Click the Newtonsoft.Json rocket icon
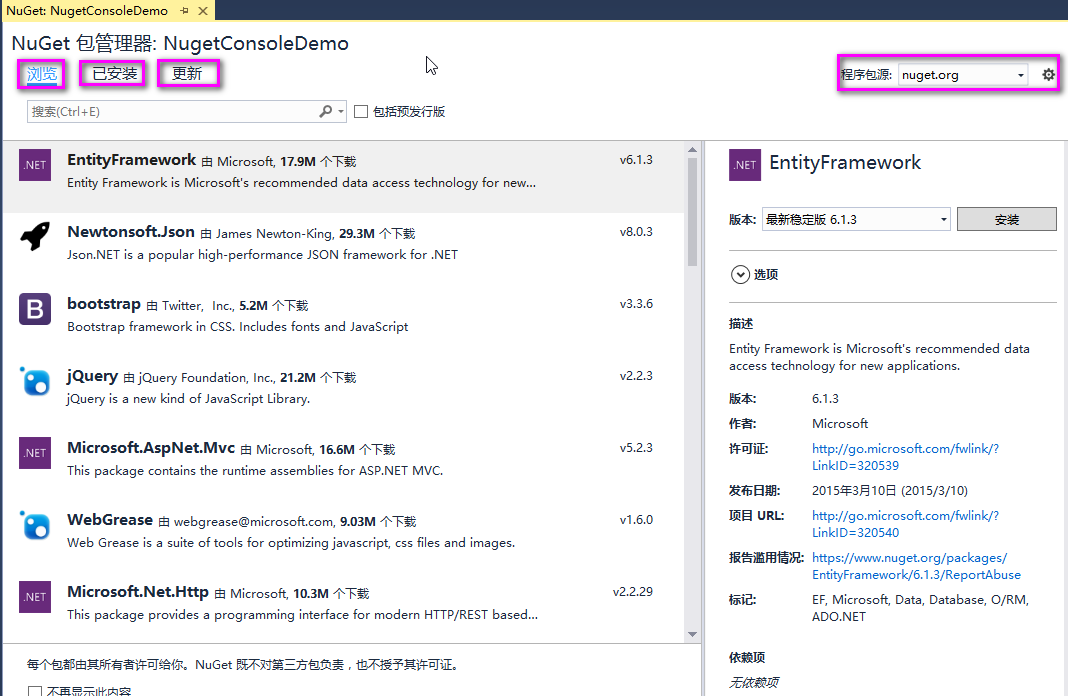The image size is (1068, 696). (x=35, y=237)
